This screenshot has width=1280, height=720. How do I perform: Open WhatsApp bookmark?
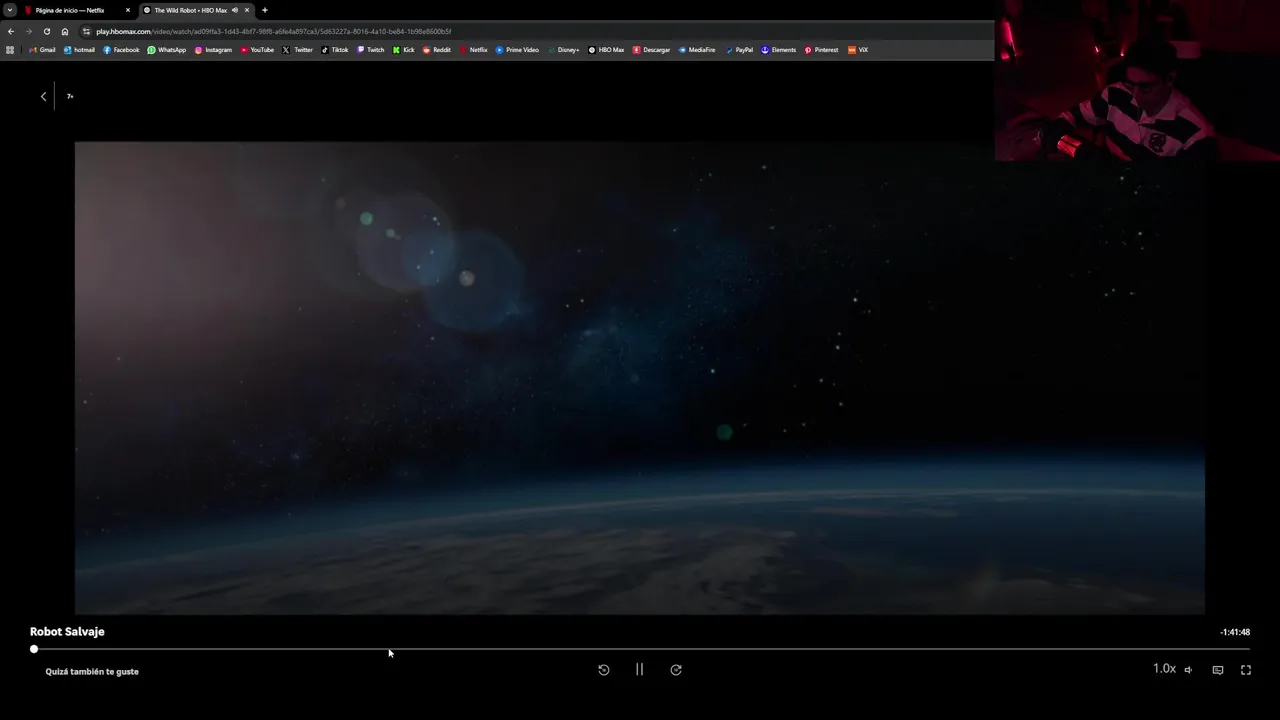(167, 50)
